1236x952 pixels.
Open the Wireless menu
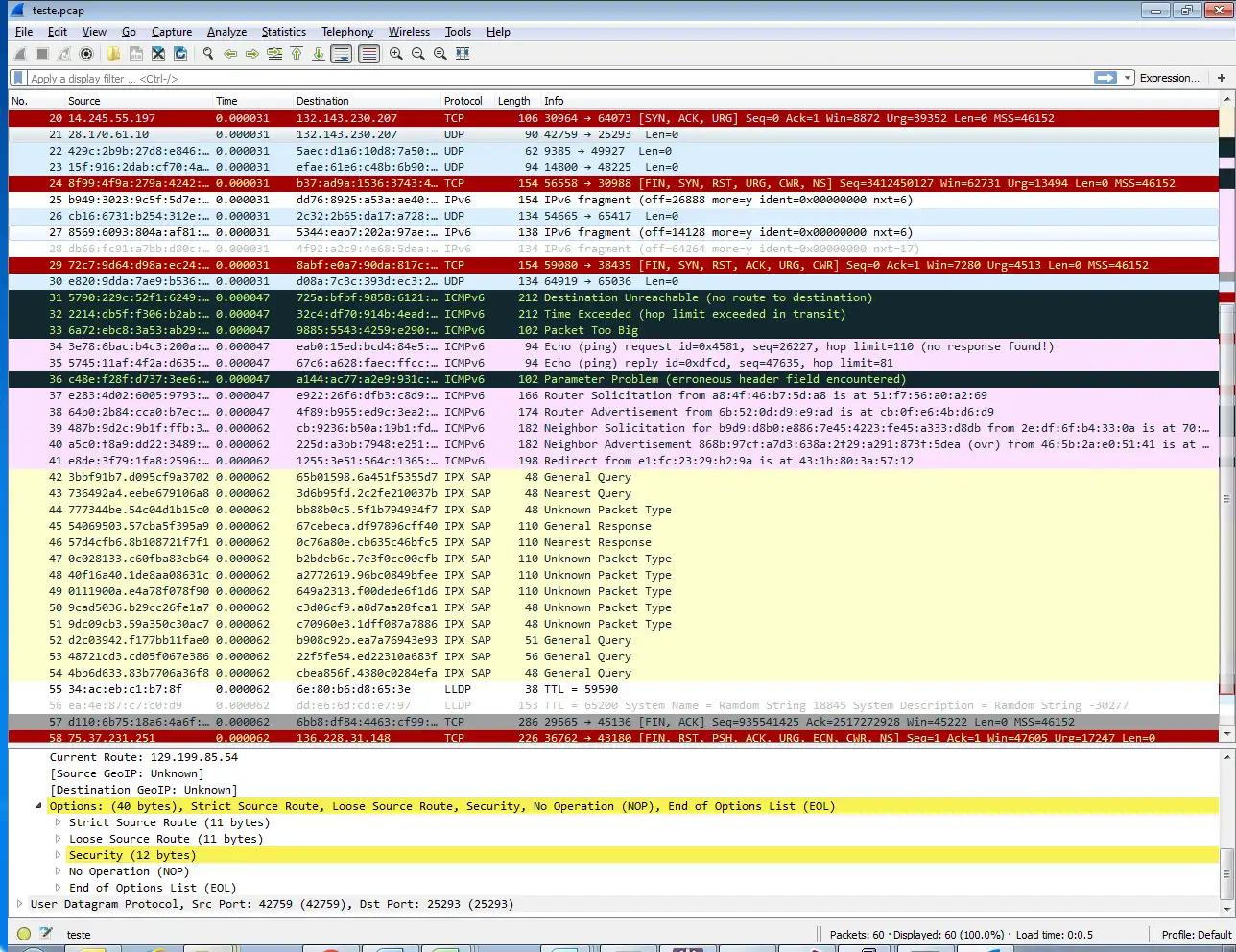coord(409,32)
